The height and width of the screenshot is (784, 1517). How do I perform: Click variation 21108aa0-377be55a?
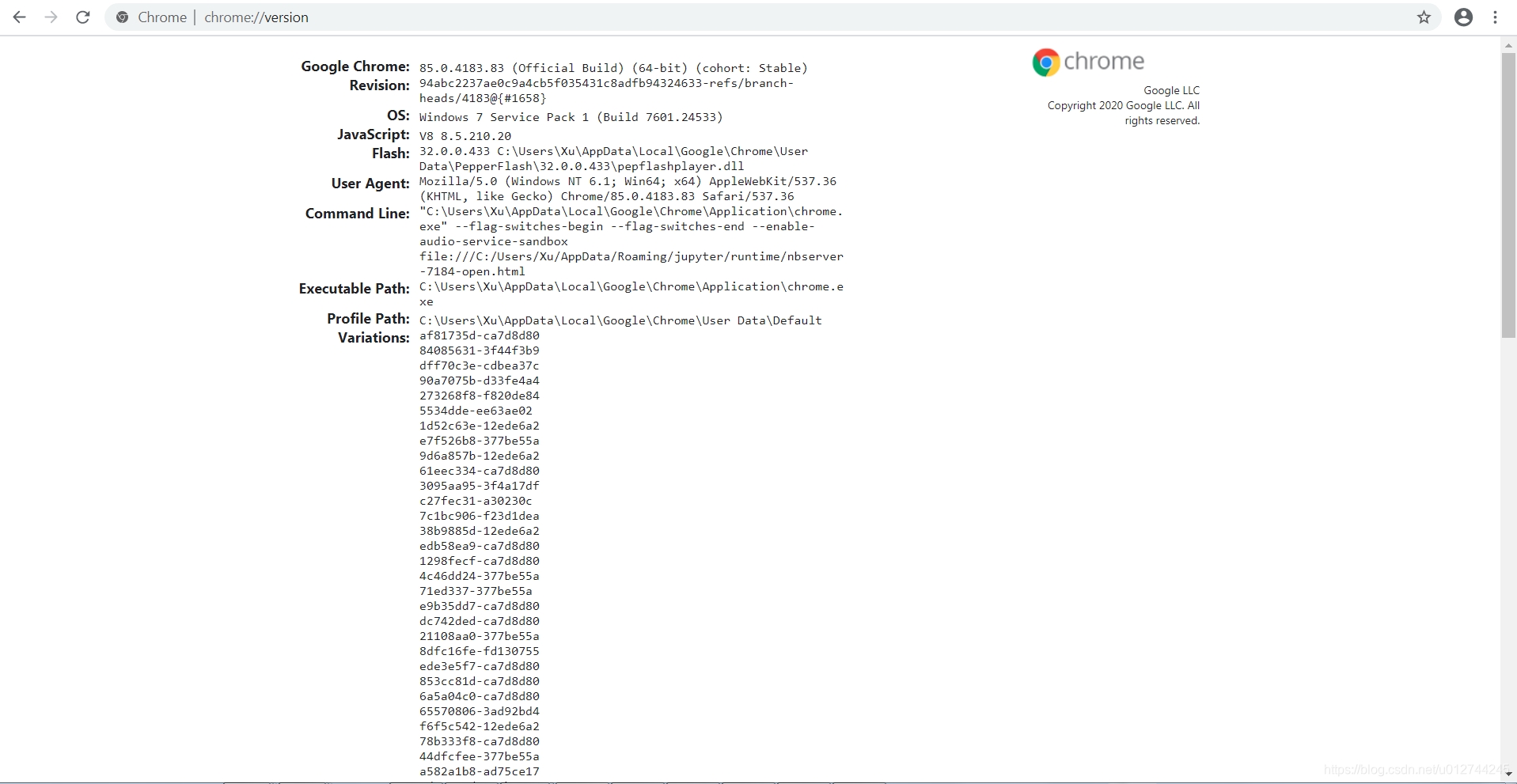(480, 636)
